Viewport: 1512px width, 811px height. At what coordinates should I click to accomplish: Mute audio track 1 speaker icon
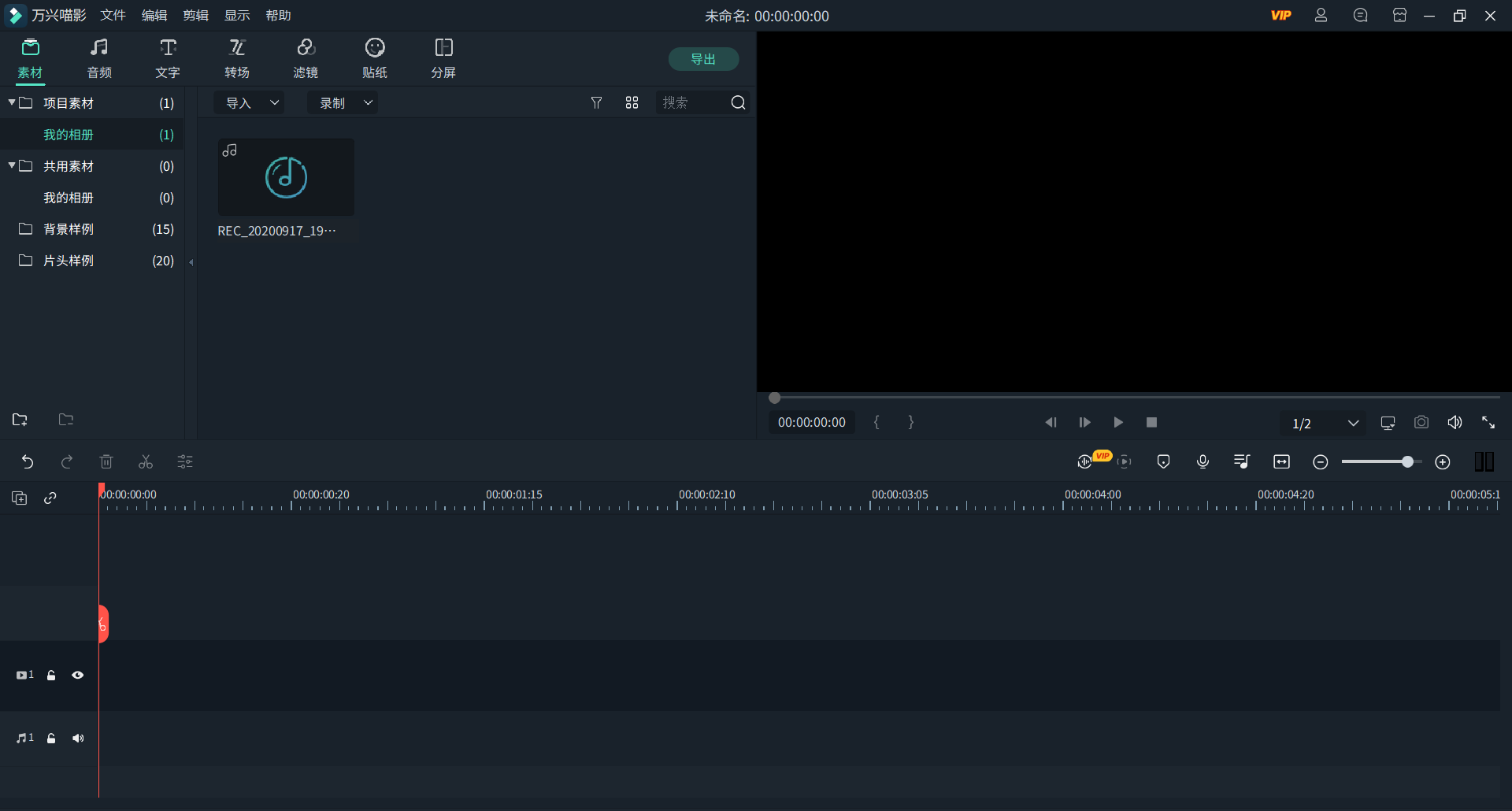(78, 738)
